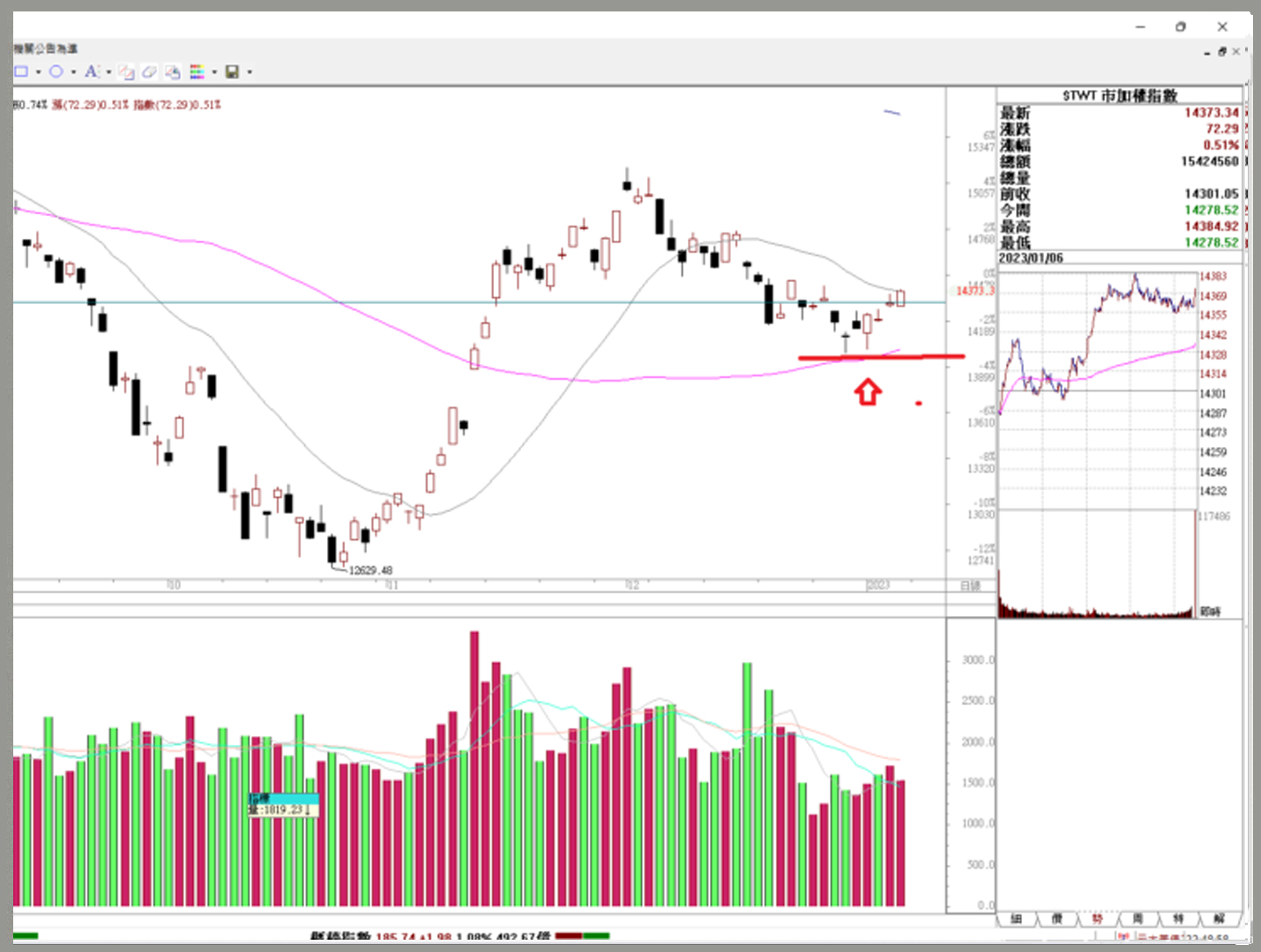Viewport: 1261px width, 952px height.
Task: Click the 15347 price axis label
Action: (981, 147)
